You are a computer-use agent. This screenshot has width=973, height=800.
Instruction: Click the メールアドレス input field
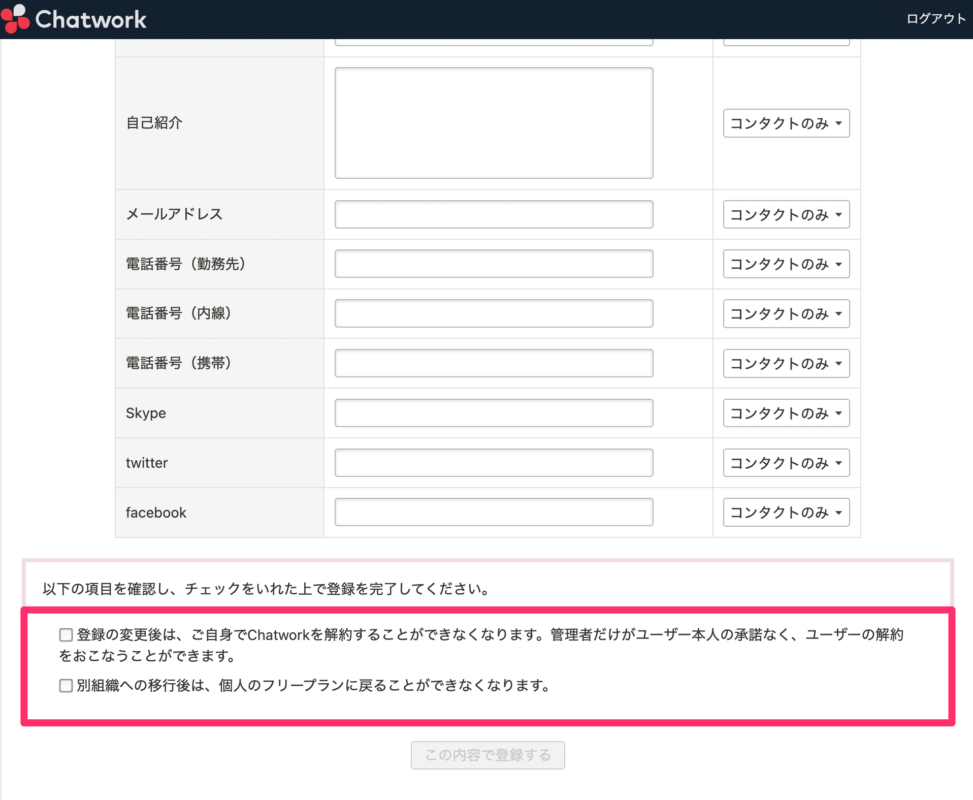pyautogui.click(x=492, y=213)
